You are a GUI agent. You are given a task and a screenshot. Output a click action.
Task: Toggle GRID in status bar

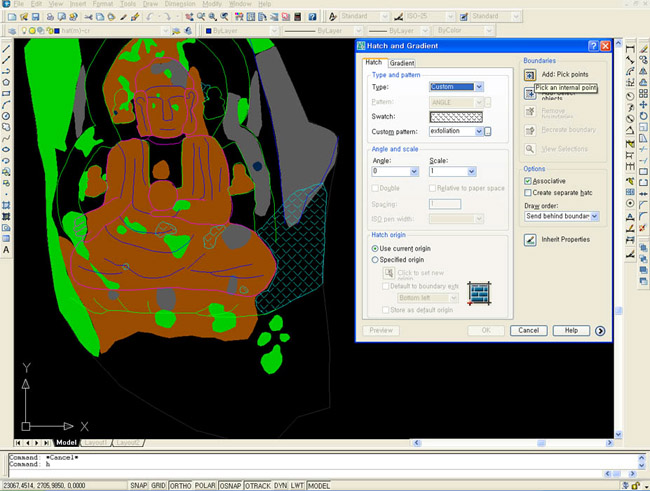coord(158,485)
